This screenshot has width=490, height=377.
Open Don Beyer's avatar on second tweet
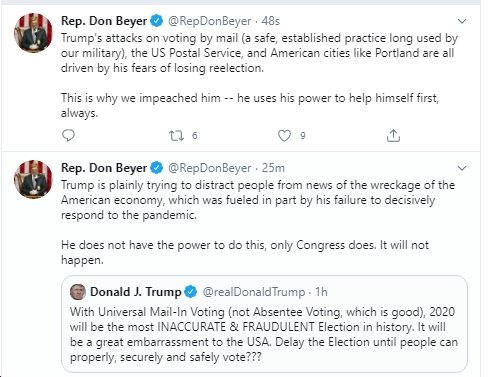click(33, 179)
